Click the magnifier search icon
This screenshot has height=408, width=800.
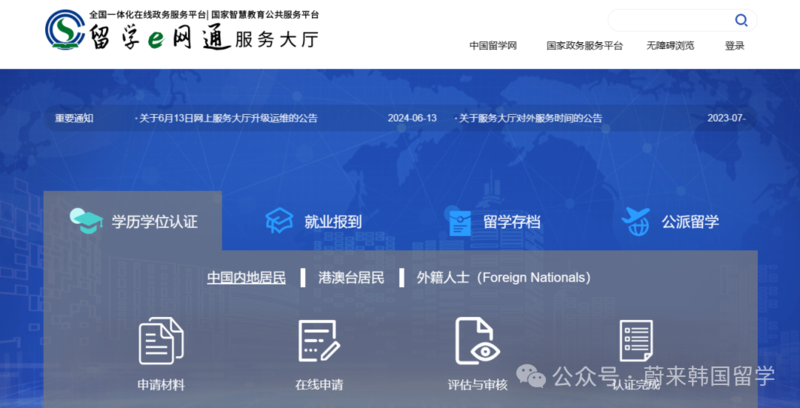click(741, 20)
